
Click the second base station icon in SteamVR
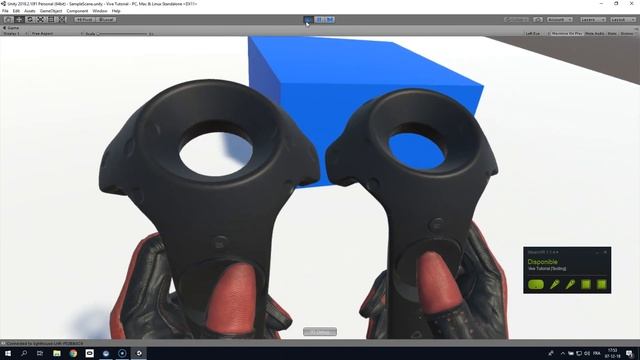click(x=601, y=284)
